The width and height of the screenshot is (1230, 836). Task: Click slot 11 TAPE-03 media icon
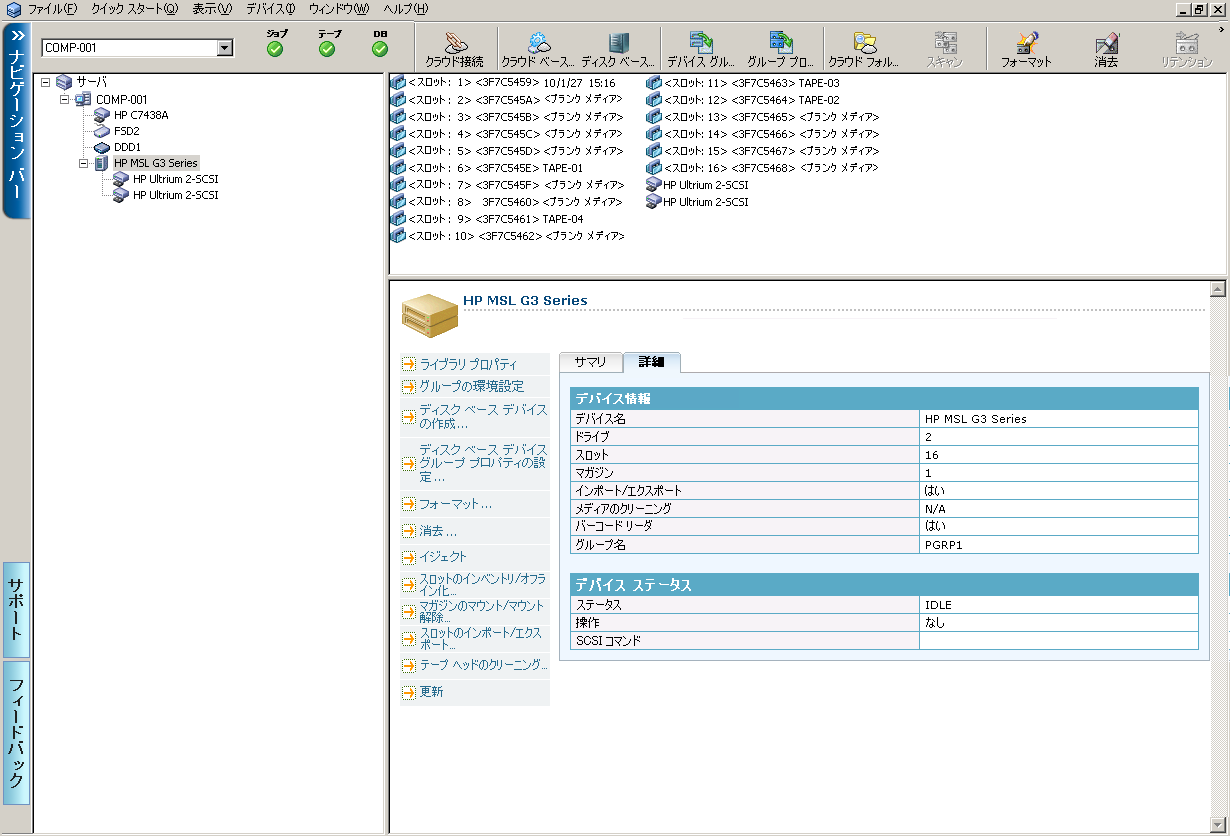[x=653, y=83]
